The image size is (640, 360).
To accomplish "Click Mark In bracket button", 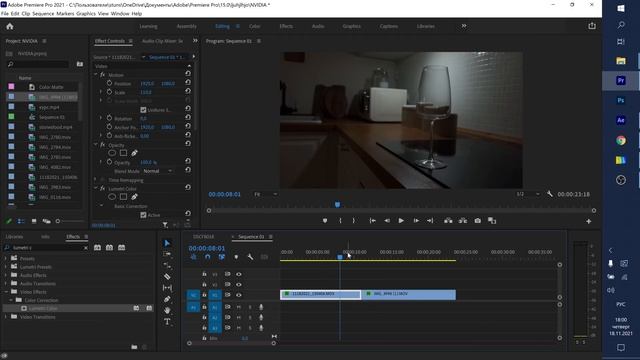I will (x=340, y=221).
